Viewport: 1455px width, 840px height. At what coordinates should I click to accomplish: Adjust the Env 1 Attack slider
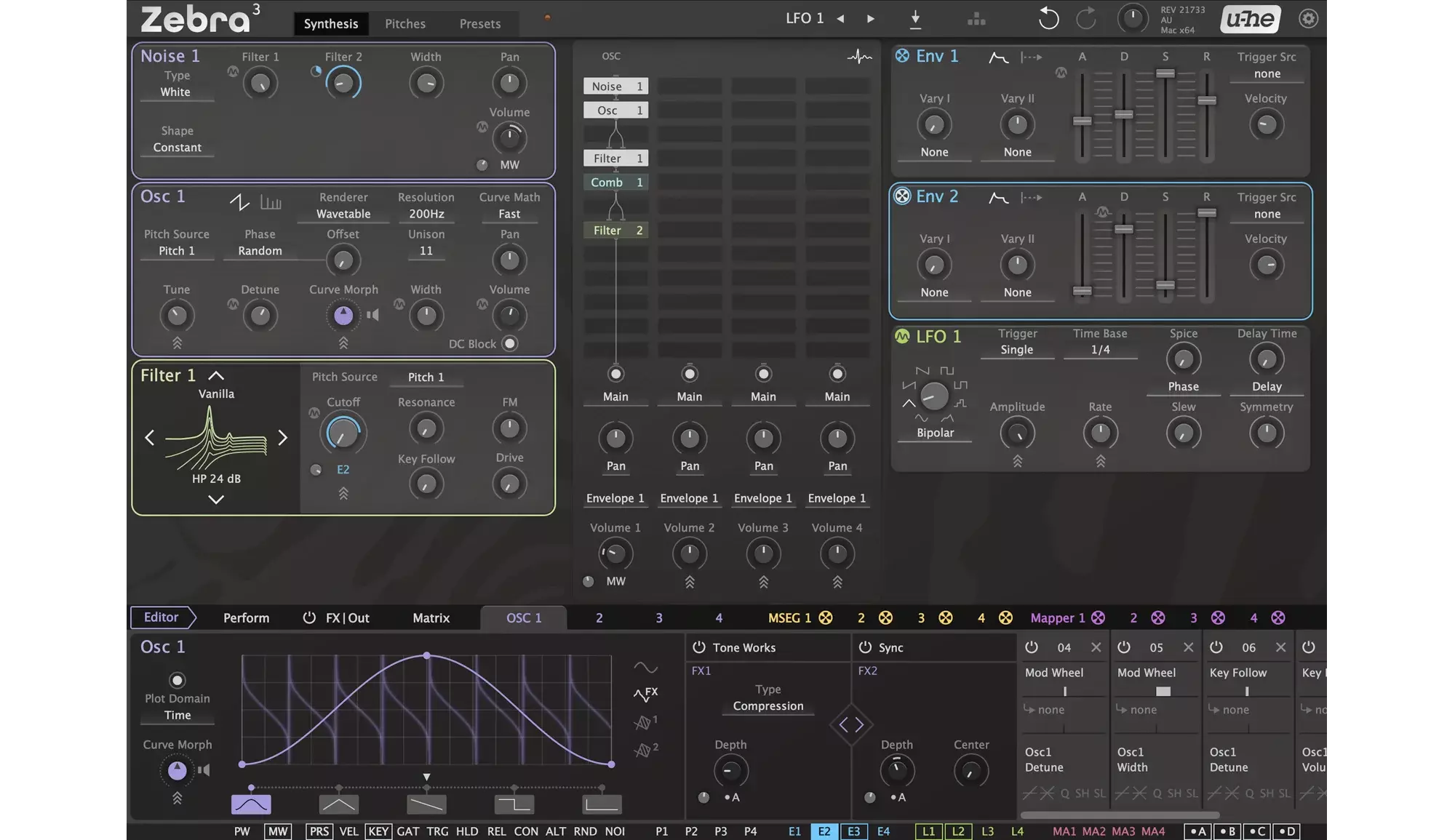point(1082,121)
